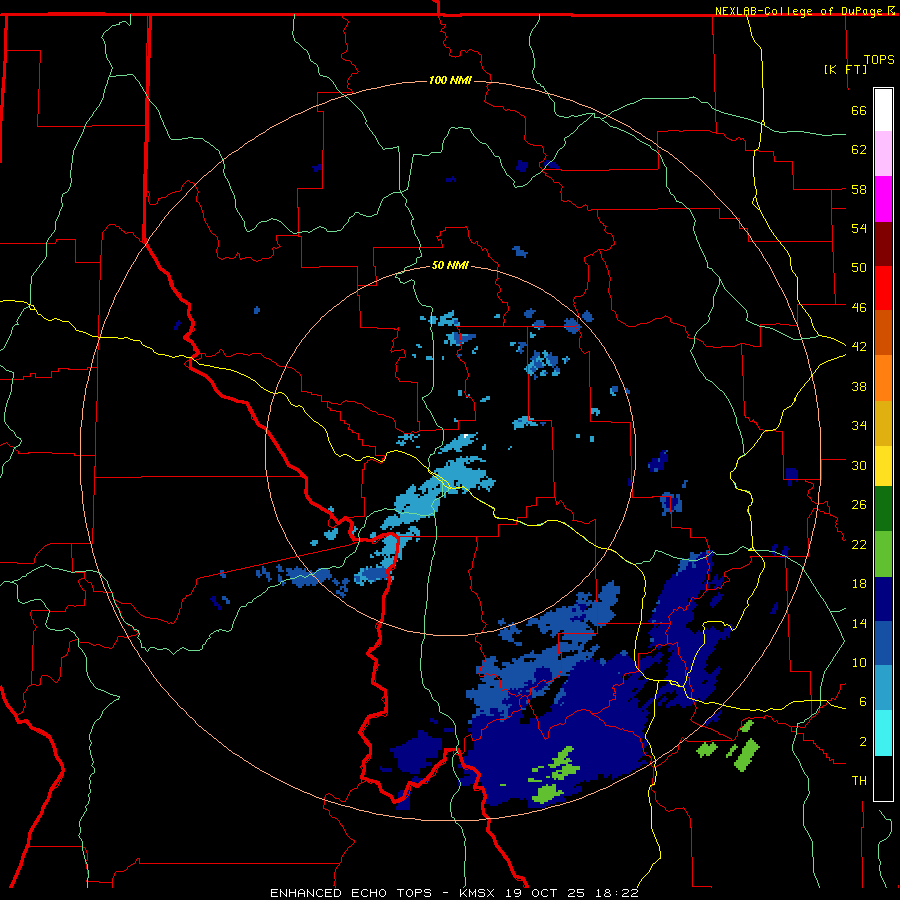
Task: Click the 30 legend value label
Action: coord(859,465)
